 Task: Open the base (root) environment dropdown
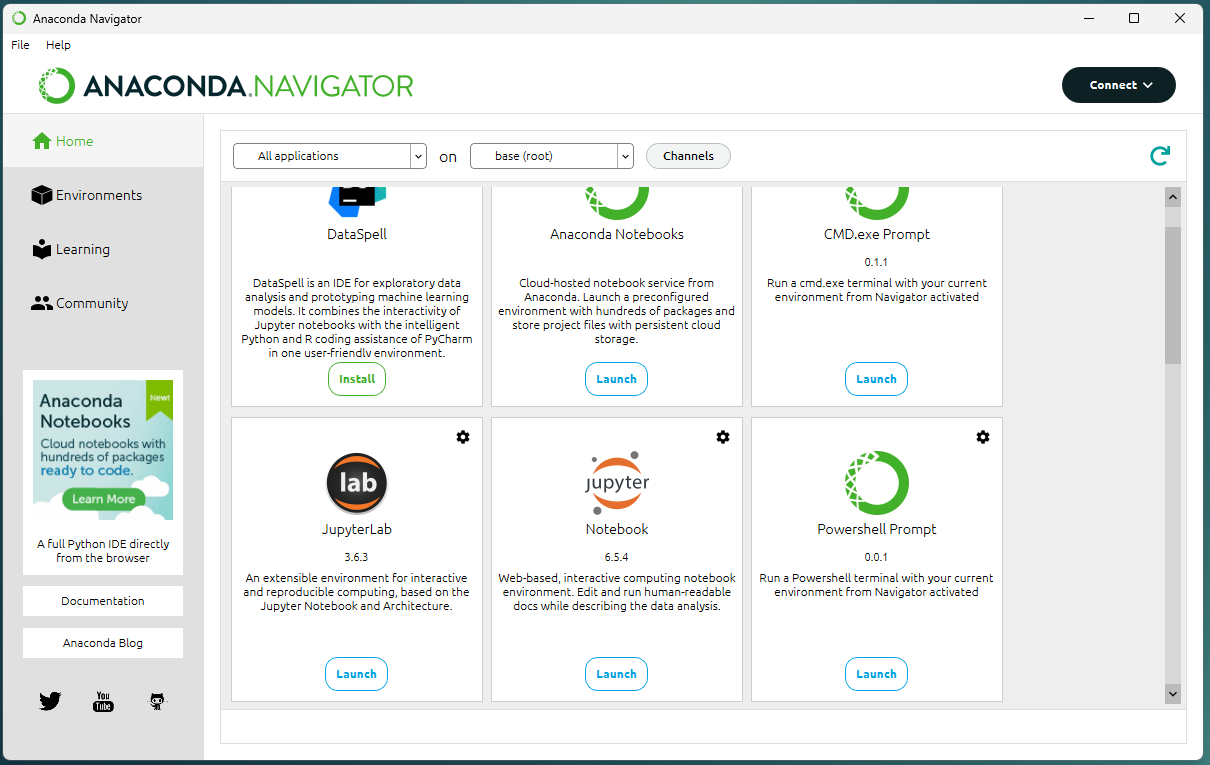click(552, 156)
